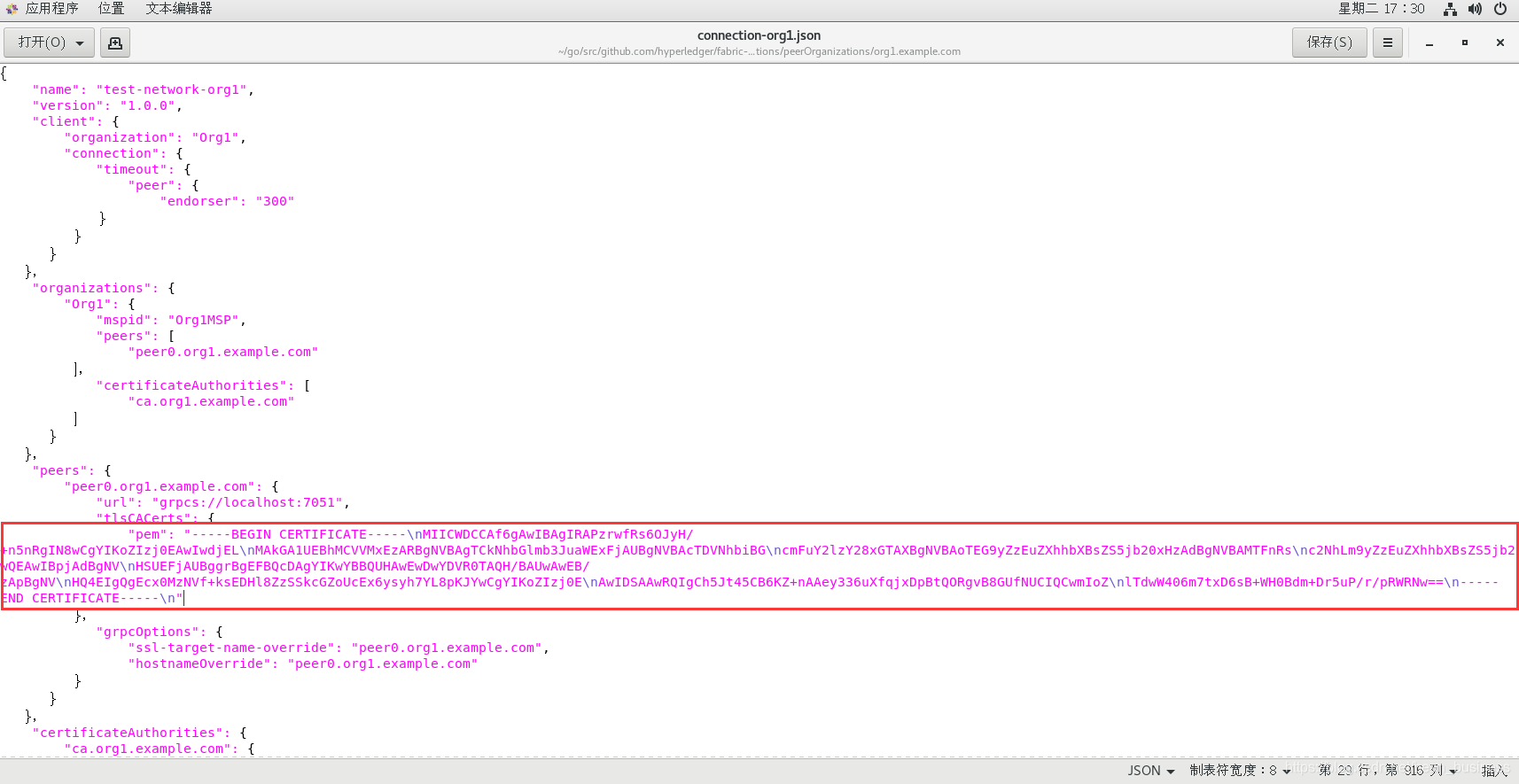This screenshot has width=1519, height=784.
Task: Open the volume speaker icon
Action: pos(1475,9)
